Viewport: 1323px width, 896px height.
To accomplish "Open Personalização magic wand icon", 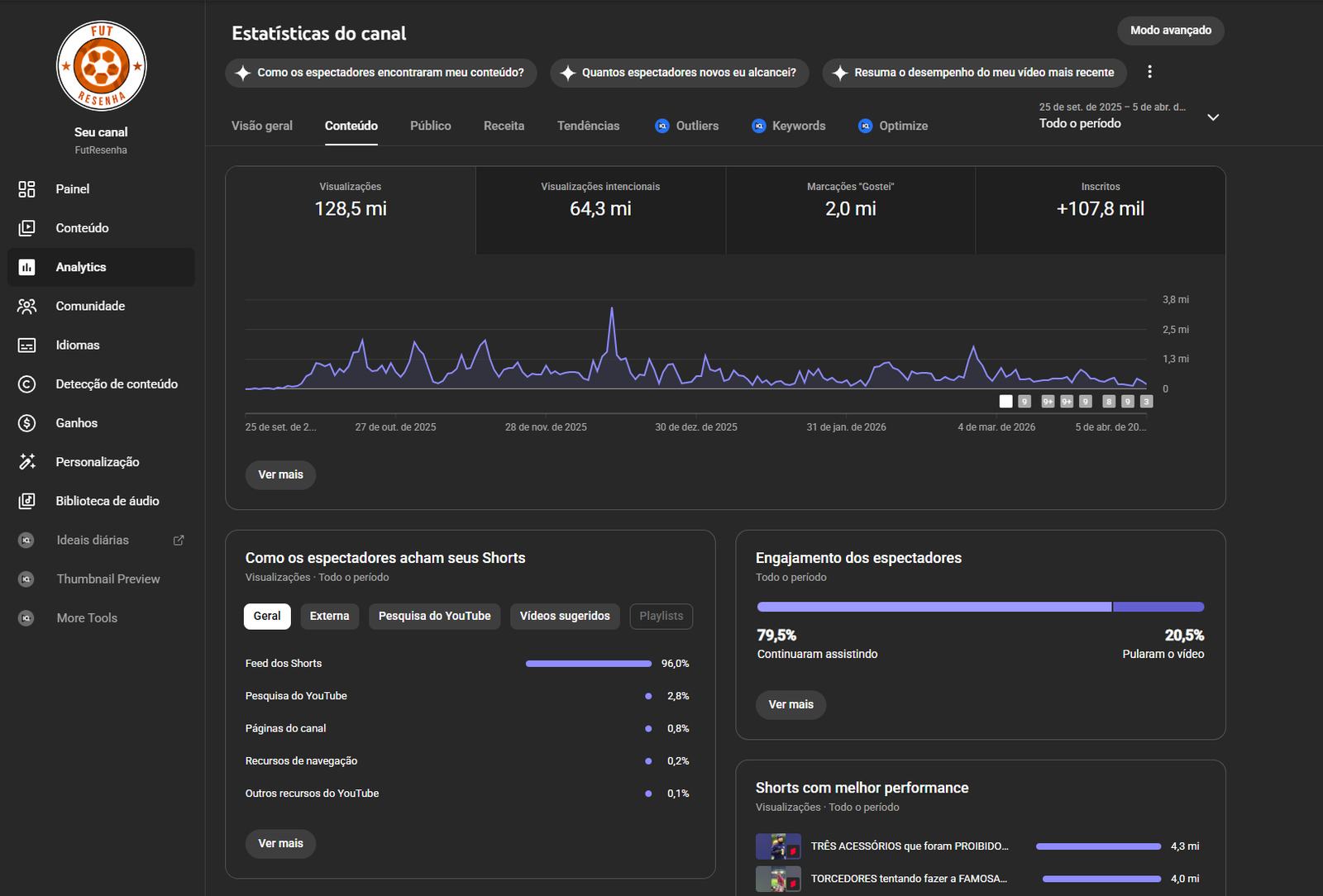I will click(x=26, y=462).
